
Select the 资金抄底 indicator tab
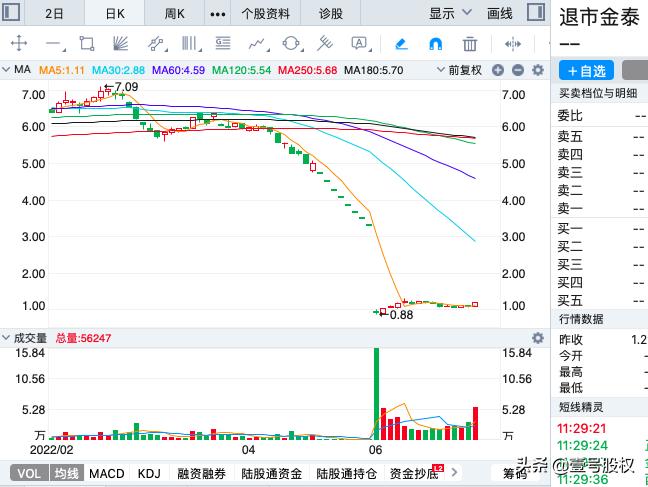tap(414, 473)
